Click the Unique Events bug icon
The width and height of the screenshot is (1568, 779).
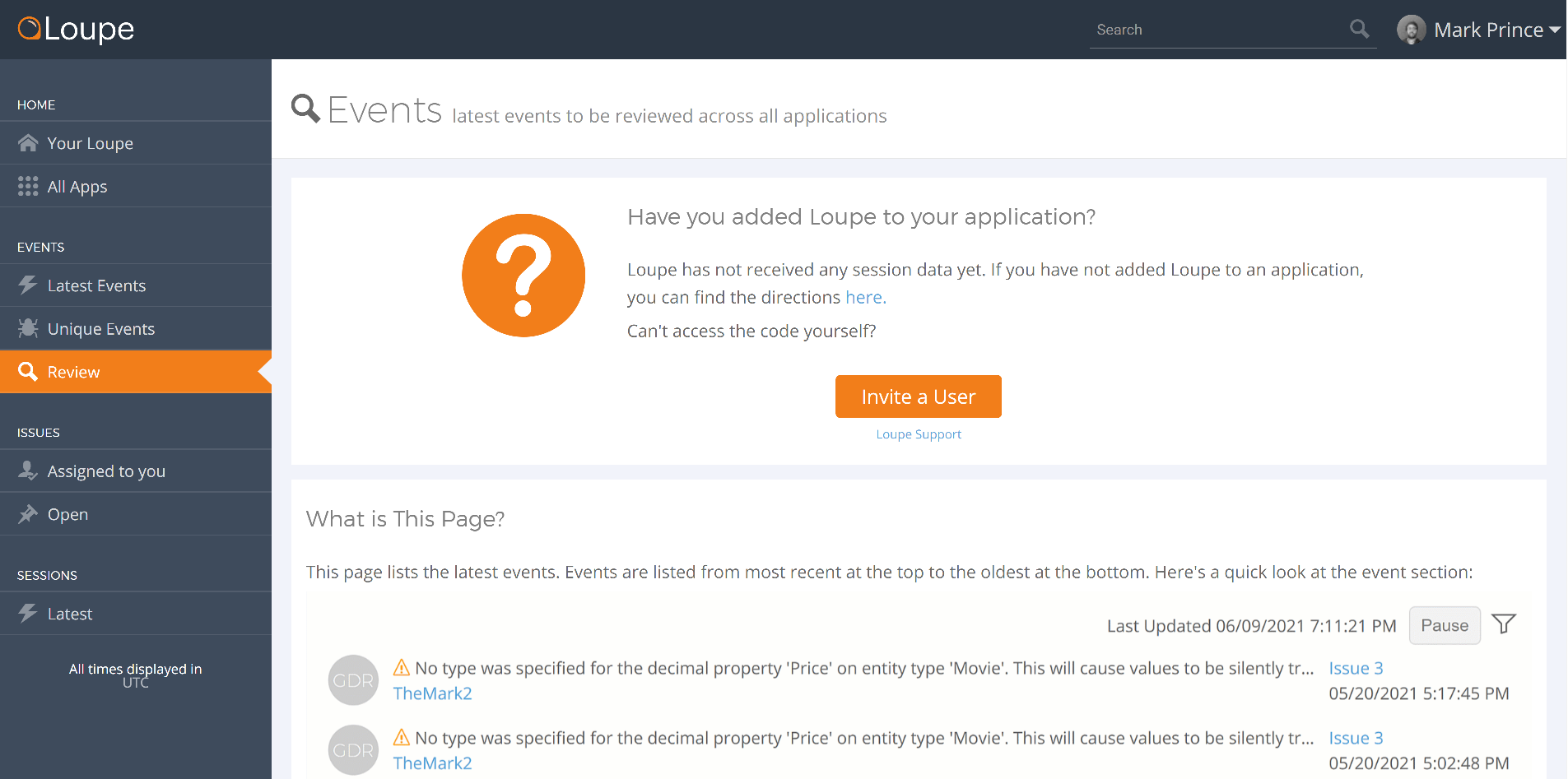(28, 328)
